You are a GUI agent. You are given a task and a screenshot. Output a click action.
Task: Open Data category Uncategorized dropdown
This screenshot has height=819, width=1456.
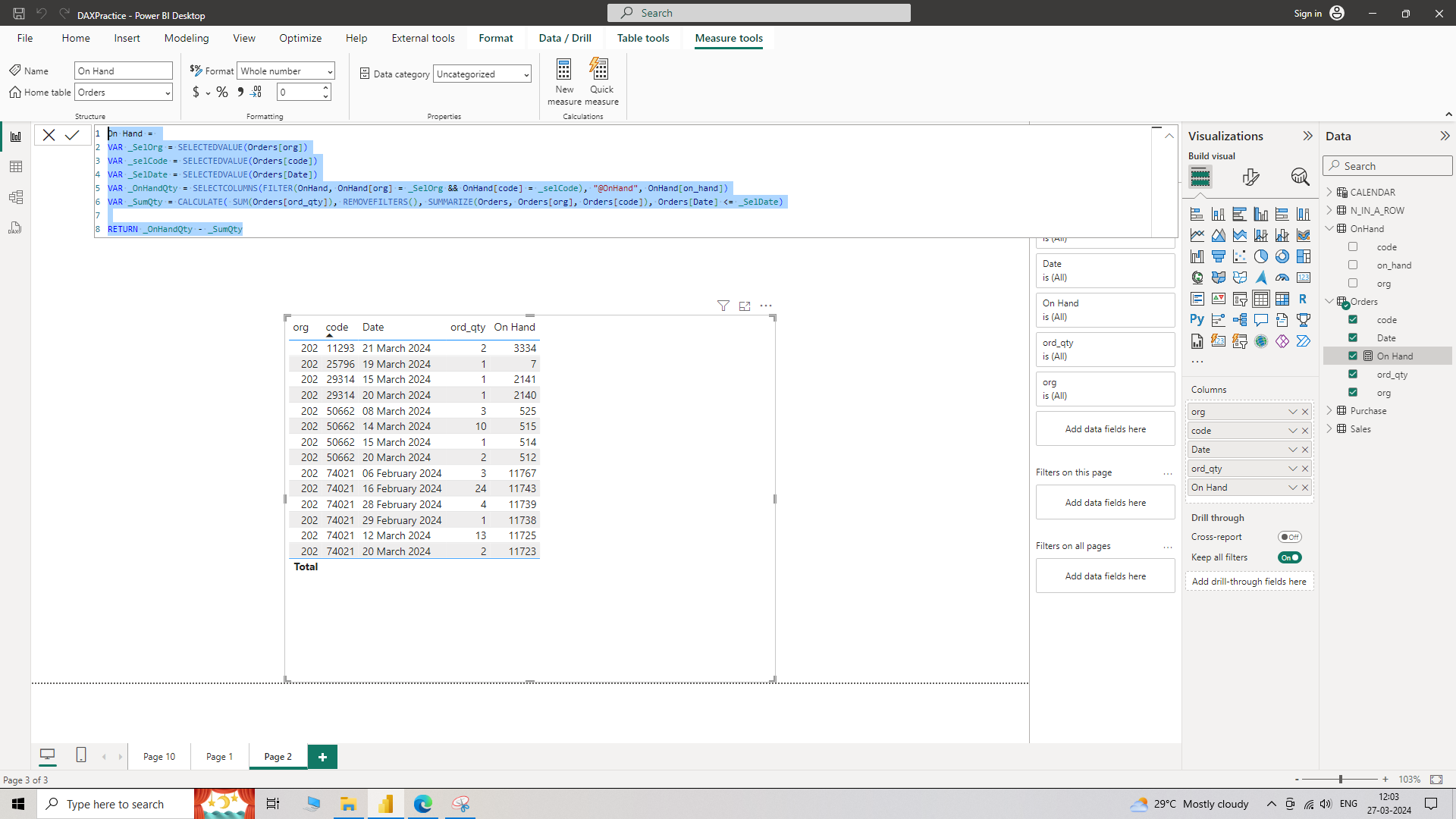482,74
